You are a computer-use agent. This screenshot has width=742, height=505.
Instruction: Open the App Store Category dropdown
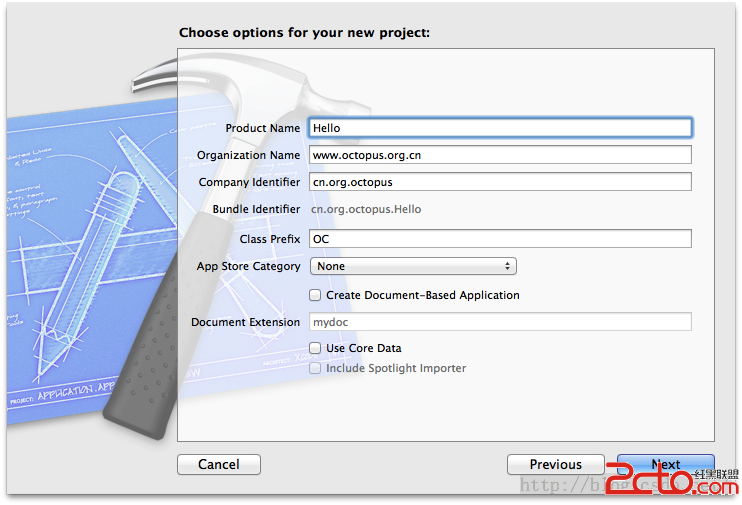[413, 266]
